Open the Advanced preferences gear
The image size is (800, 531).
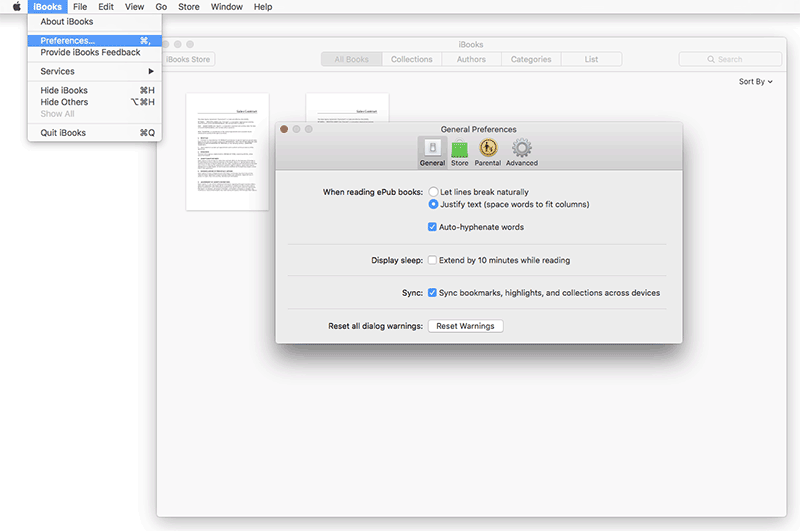coord(521,152)
